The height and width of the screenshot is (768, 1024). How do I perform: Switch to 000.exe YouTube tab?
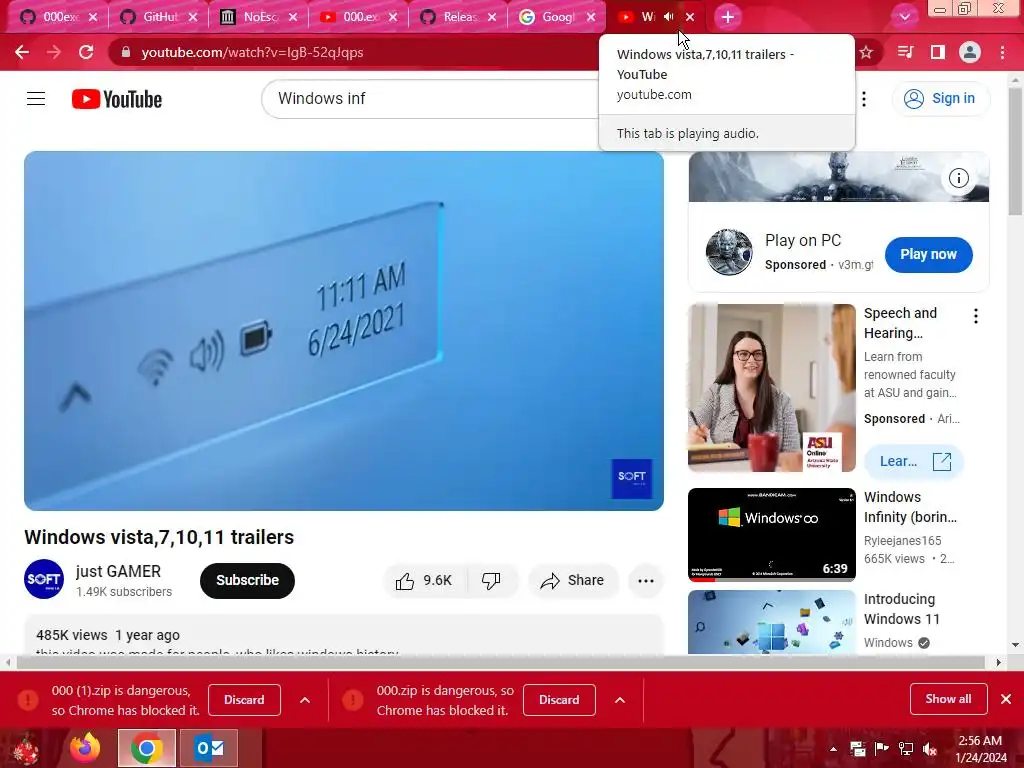[x=359, y=17]
